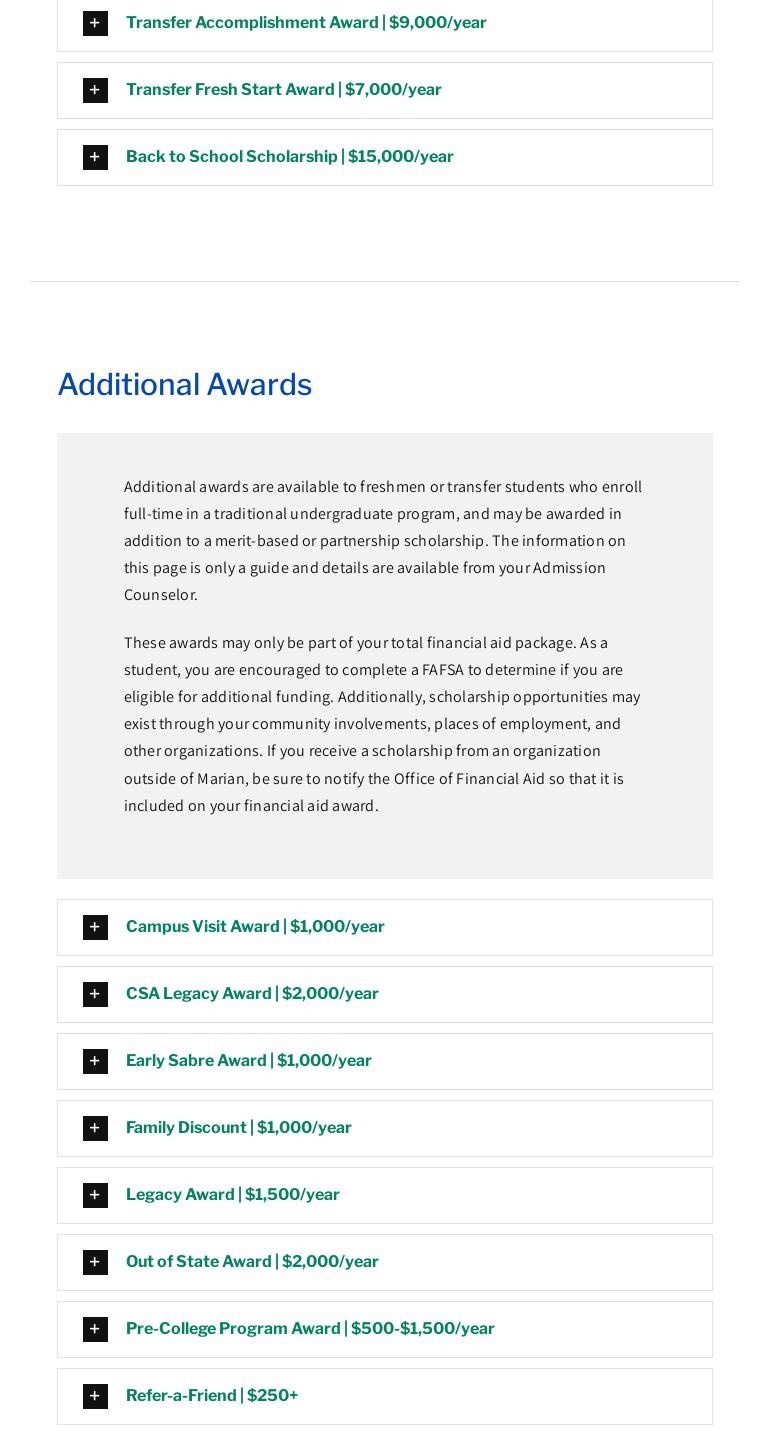The width and height of the screenshot is (770, 1433).
Task: Click plus icon beside Refer-a-Friend
Action: 95,1396
